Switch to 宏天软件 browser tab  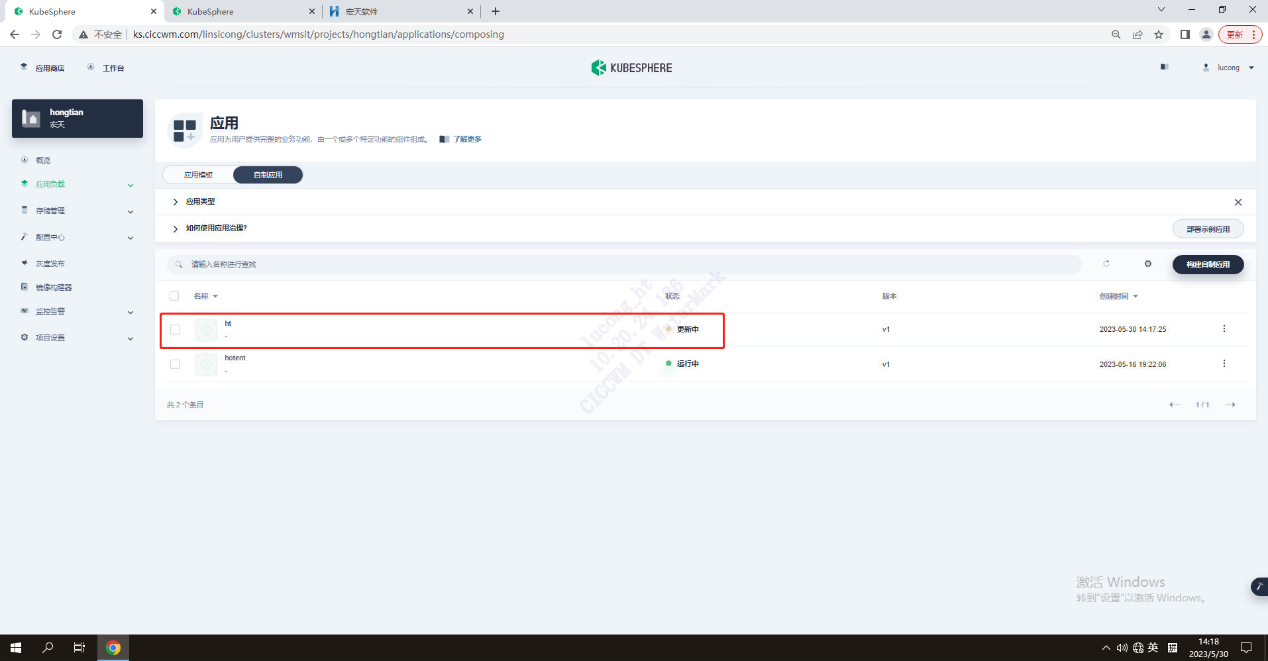point(401,11)
